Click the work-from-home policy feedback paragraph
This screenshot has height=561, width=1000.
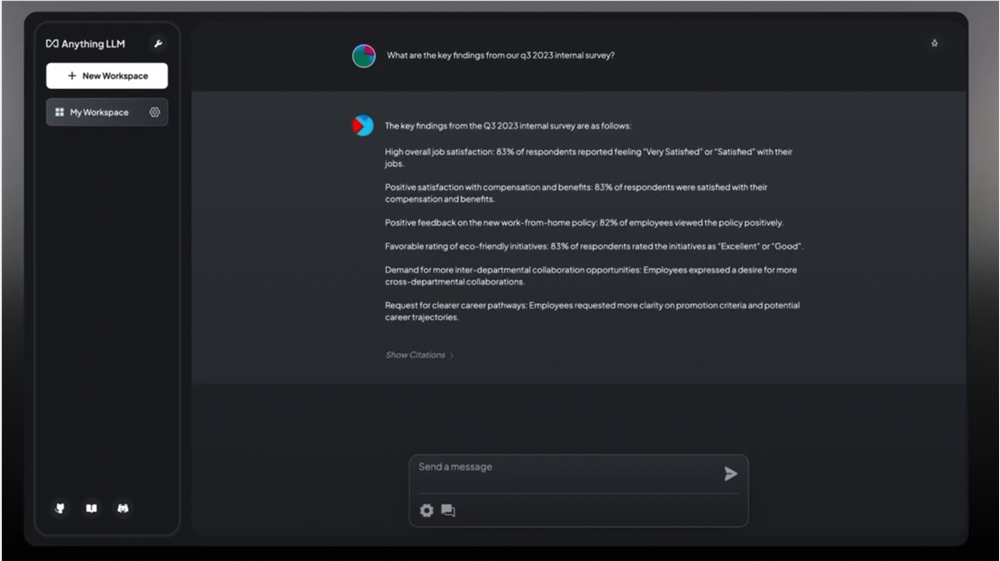[584, 222]
